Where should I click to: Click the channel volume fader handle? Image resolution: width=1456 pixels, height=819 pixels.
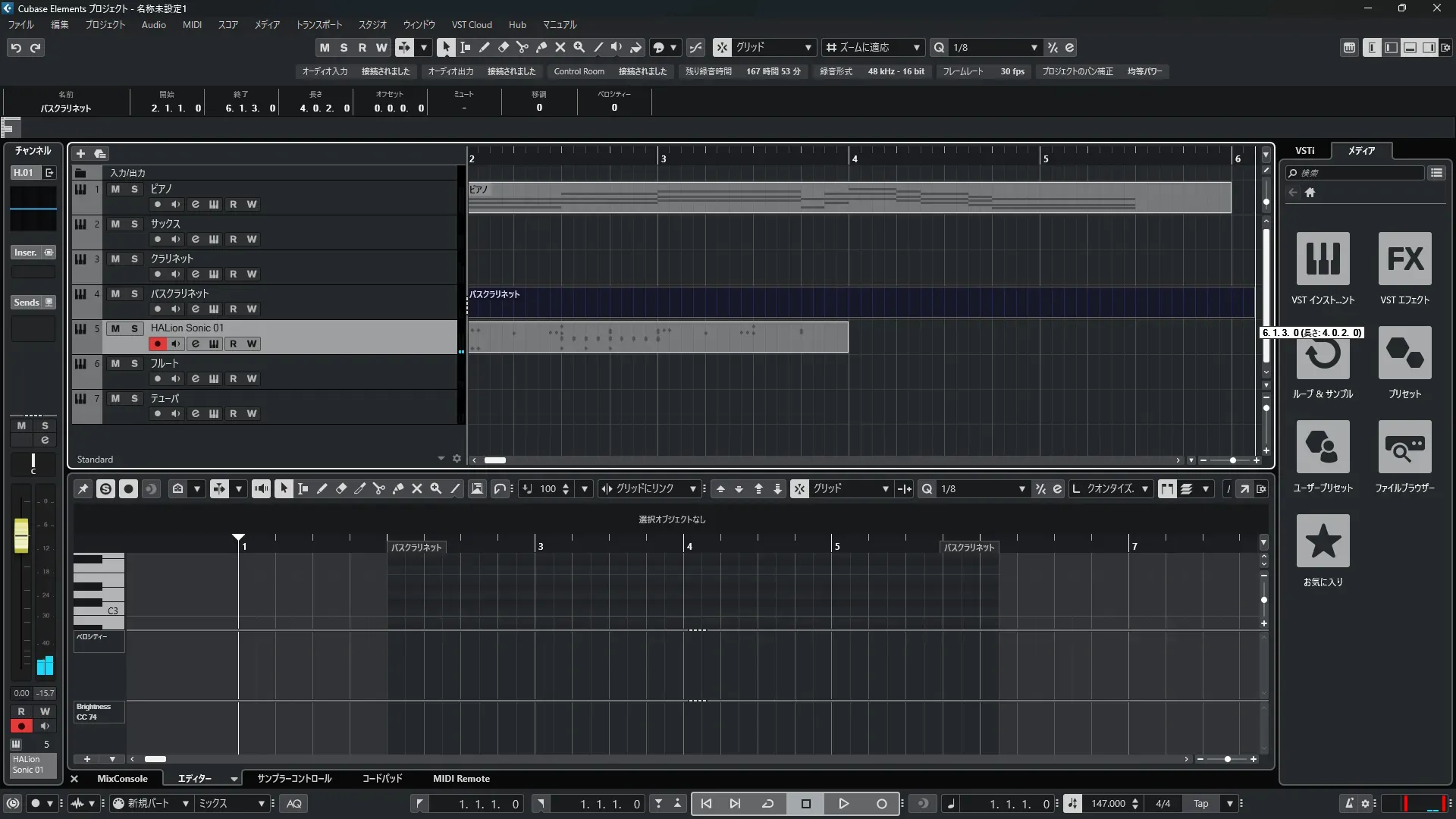(x=21, y=535)
